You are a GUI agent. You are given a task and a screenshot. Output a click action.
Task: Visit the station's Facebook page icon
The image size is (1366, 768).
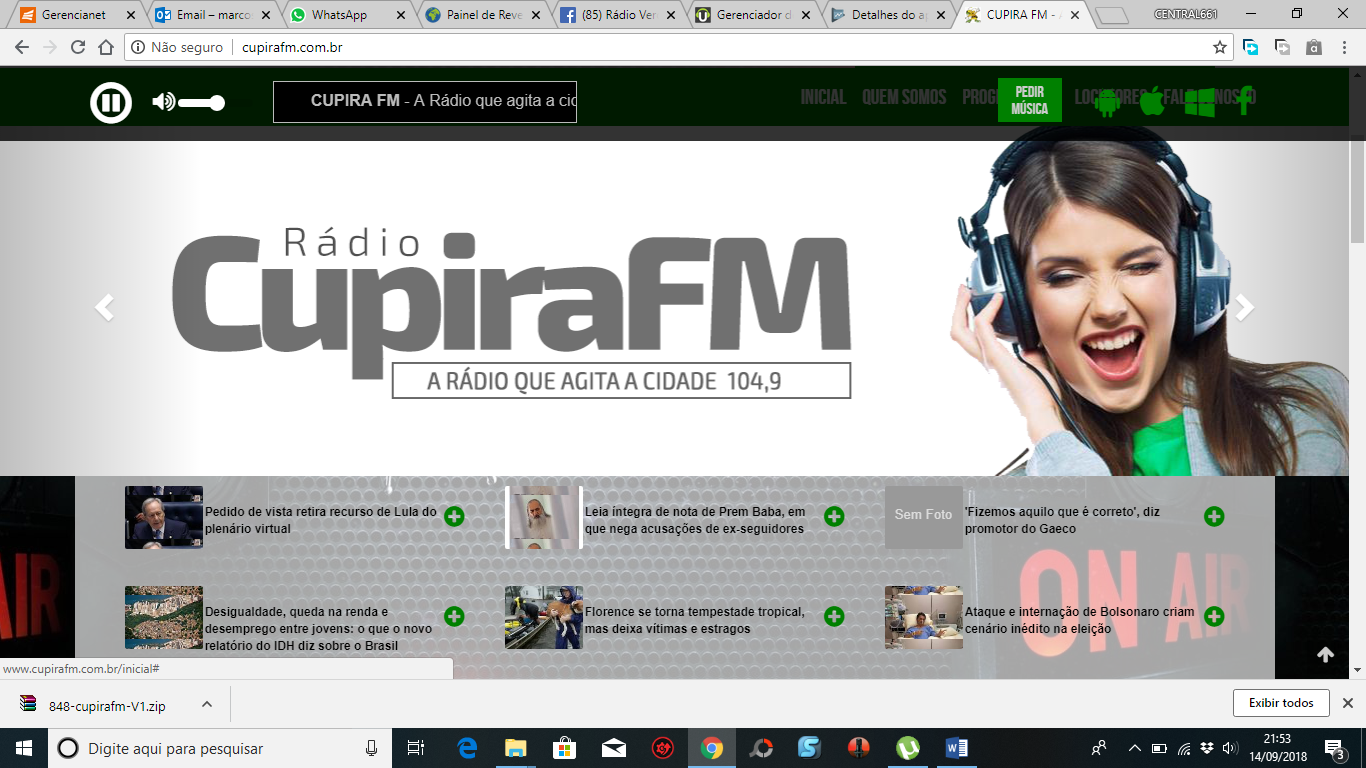[1244, 101]
